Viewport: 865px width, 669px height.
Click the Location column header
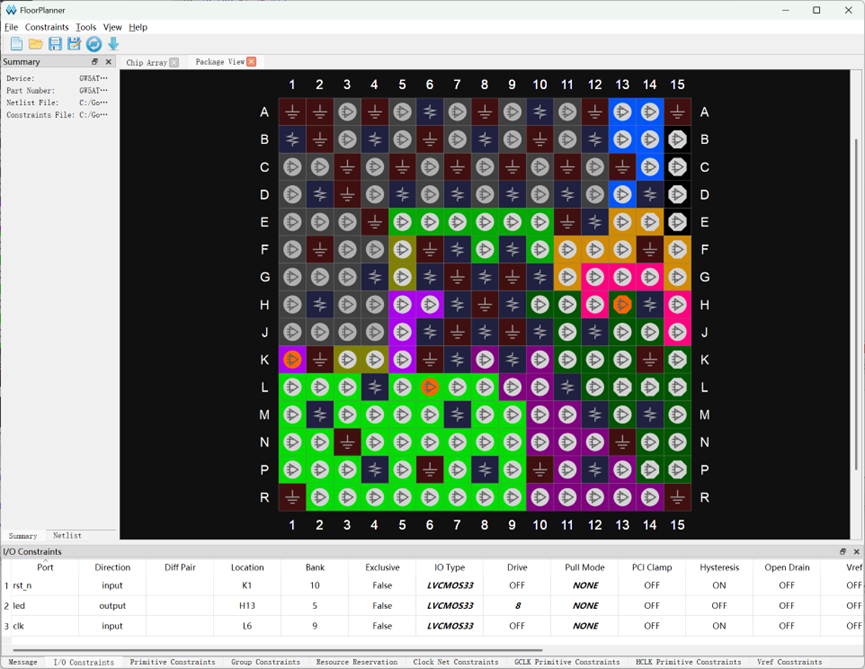point(247,568)
